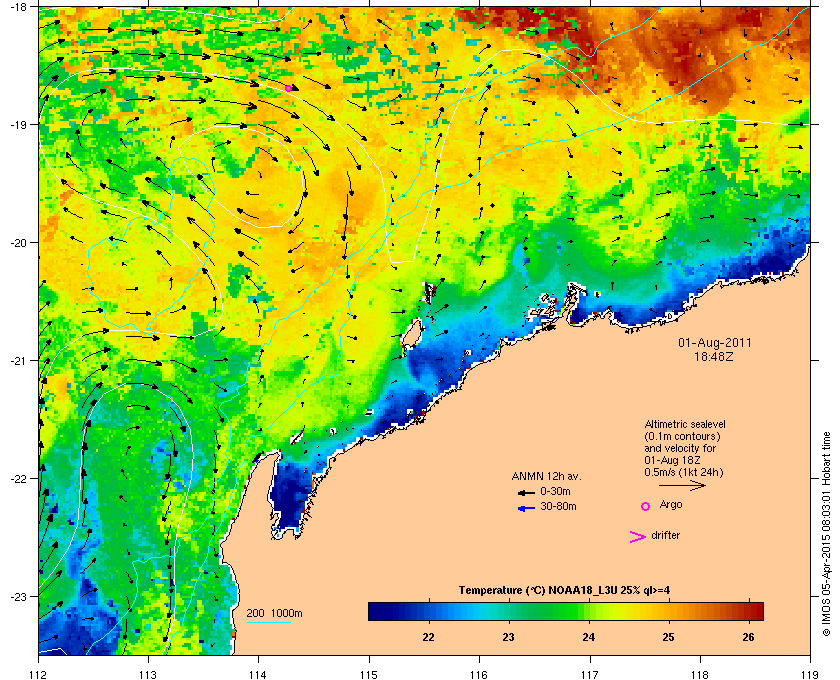Click the latitude label -23
Screen dimensions: 840x680
coord(18,596)
